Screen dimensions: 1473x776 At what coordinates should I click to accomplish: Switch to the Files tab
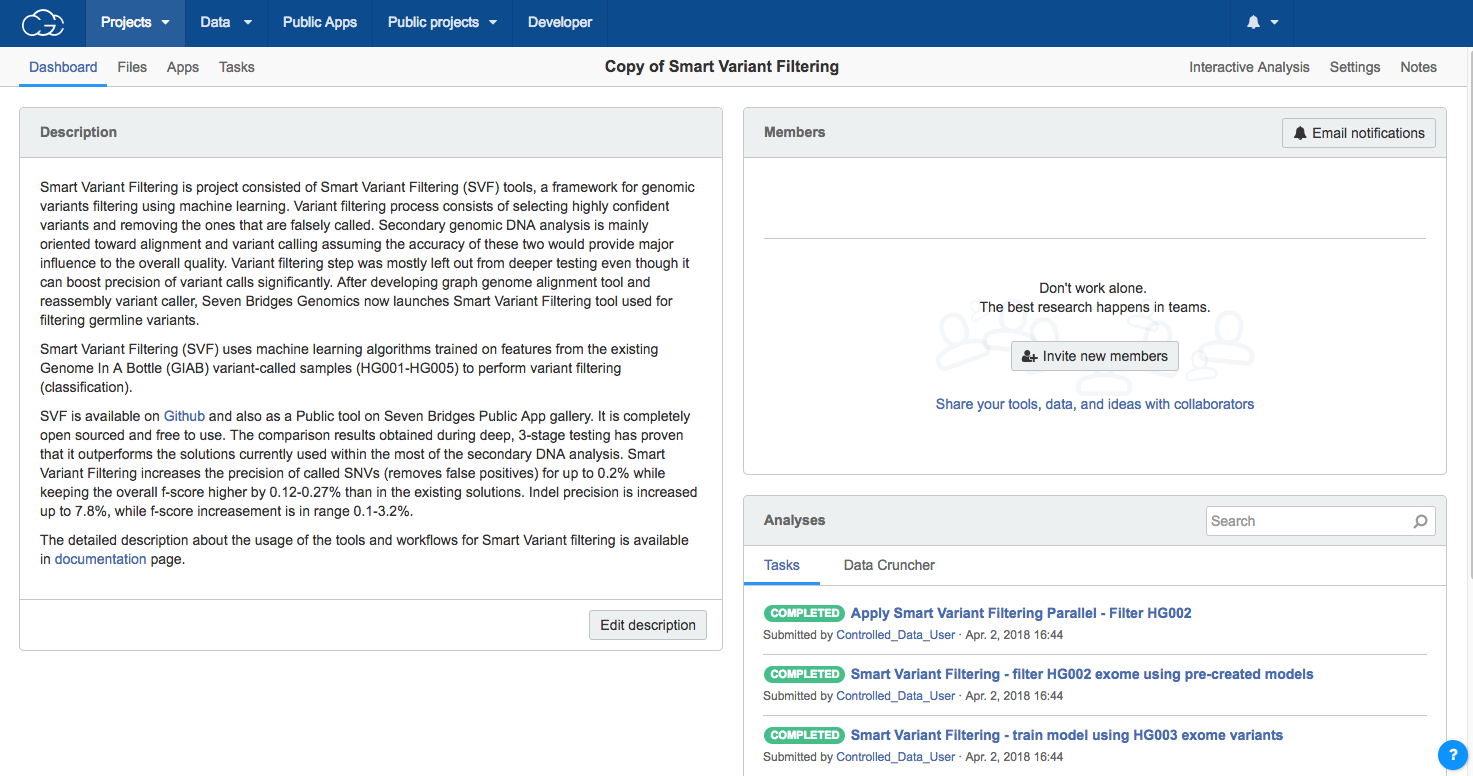(132, 67)
